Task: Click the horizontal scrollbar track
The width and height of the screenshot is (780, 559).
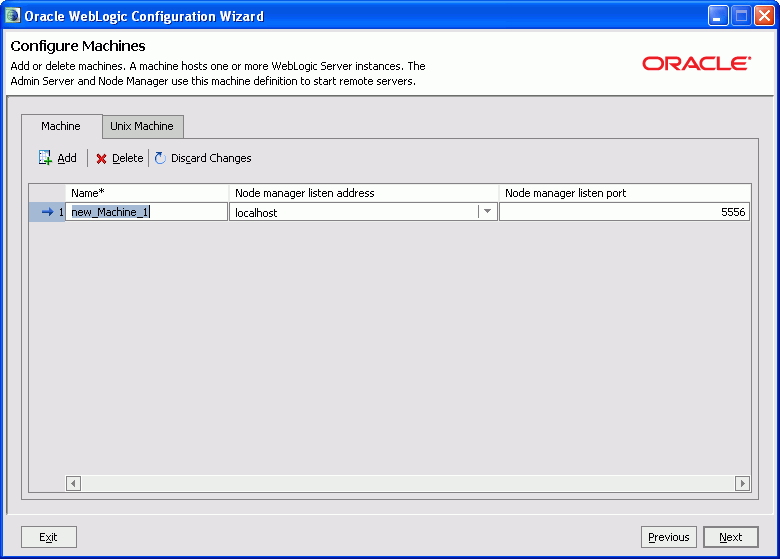Action: coord(408,483)
